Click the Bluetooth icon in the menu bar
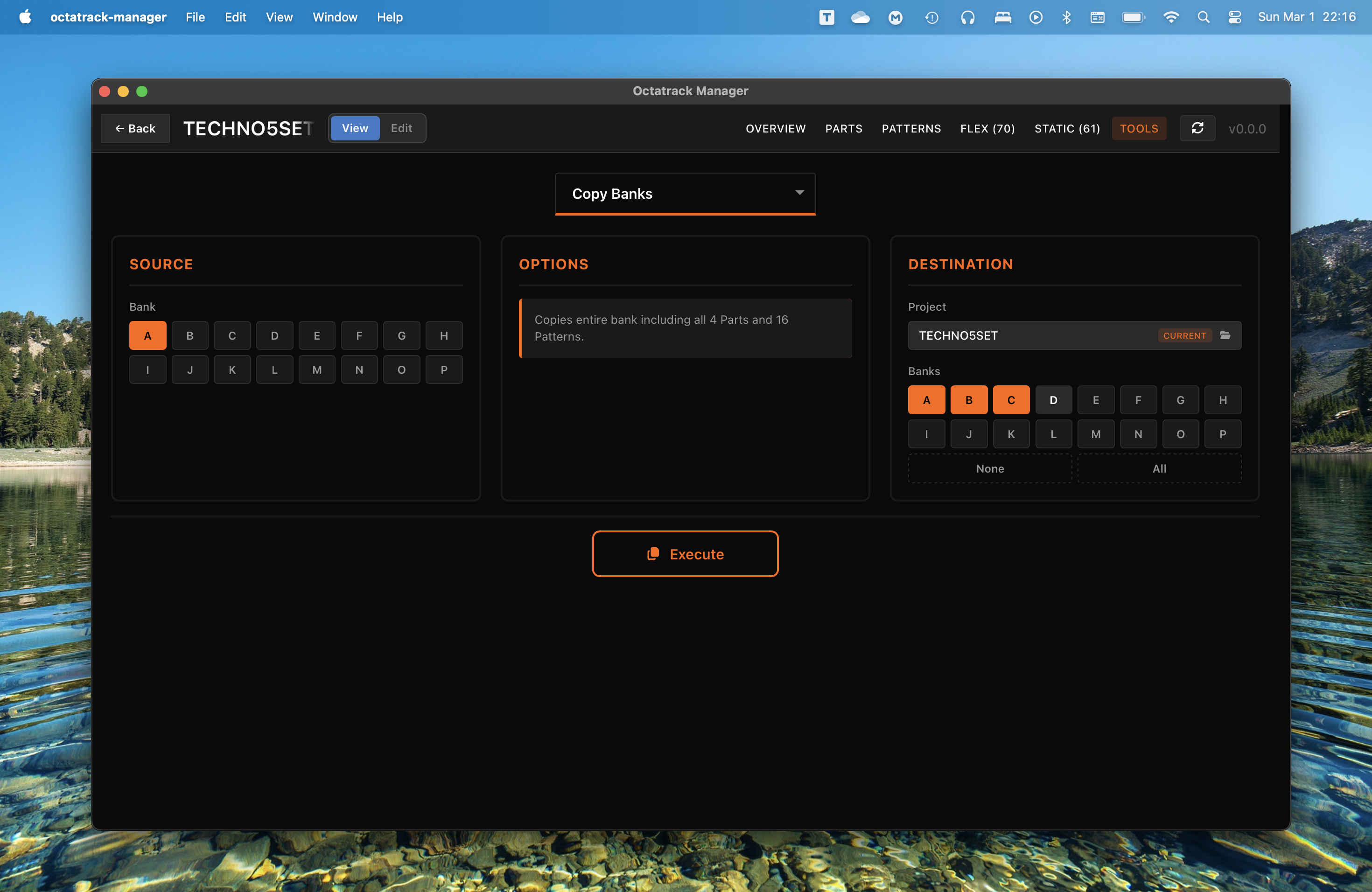This screenshot has height=892, width=1372. tap(1066, 17)
